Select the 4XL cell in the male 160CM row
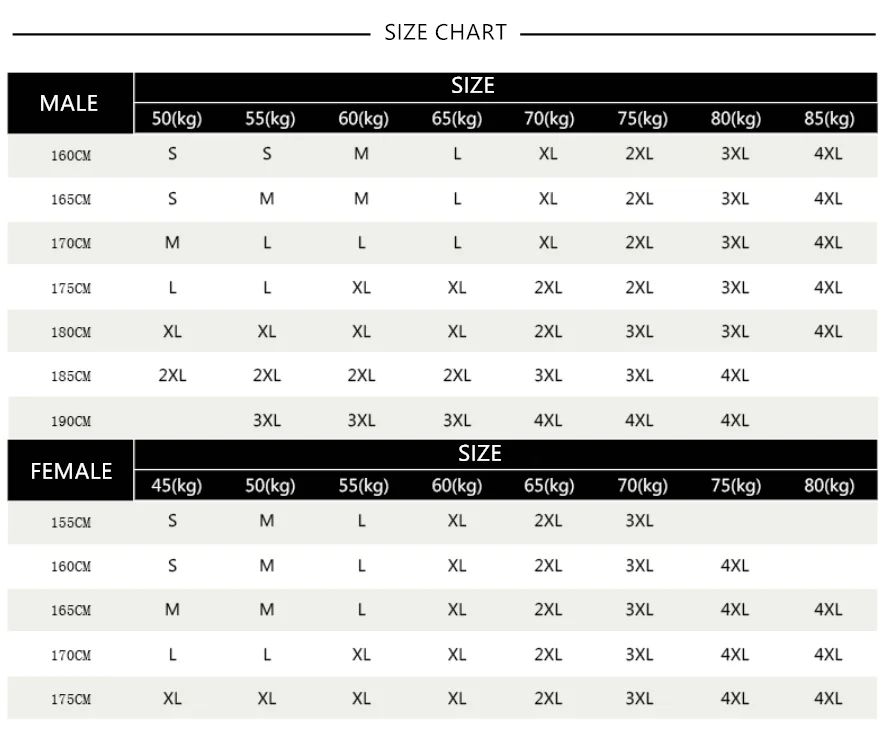 [828, 154]
